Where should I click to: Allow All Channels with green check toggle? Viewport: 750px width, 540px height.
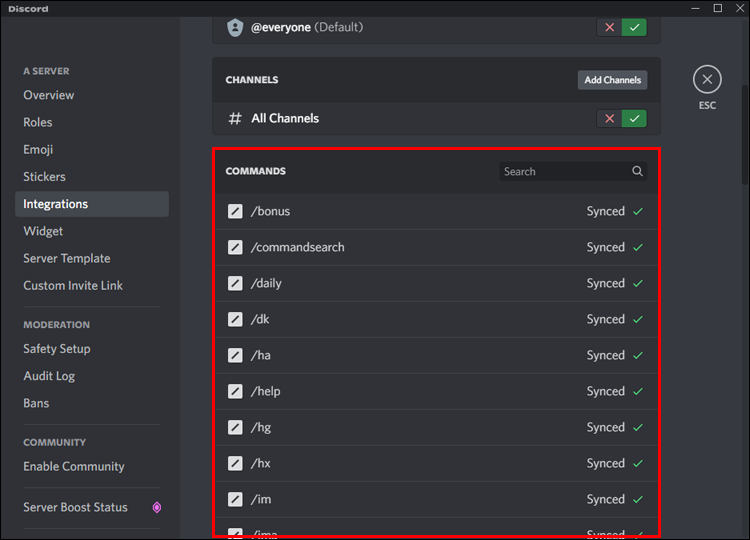coord(634,118)
